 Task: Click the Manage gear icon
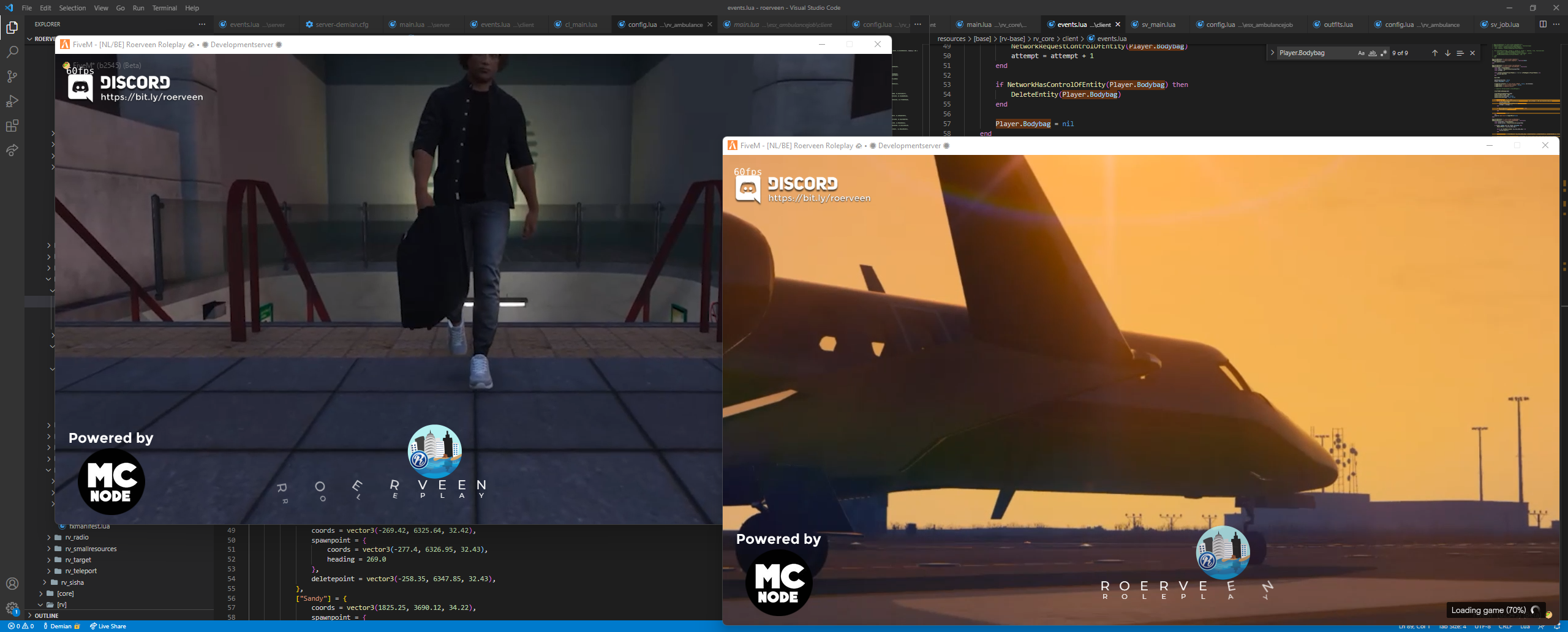pos(12,608)
